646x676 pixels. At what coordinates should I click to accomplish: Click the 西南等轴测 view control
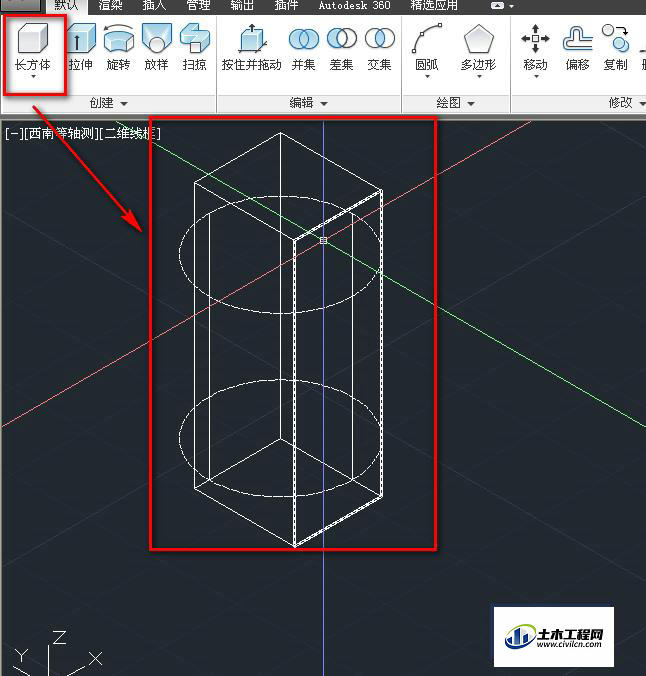click(x=61, y=133)
